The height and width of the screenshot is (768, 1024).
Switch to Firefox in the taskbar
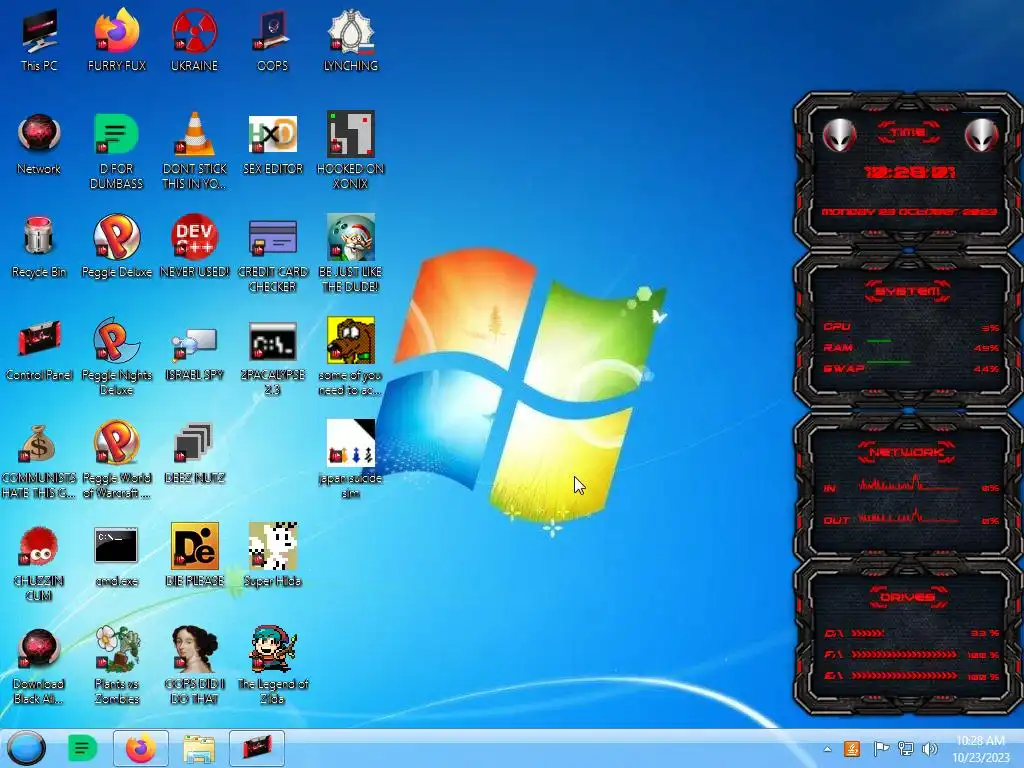coord(141,748)
